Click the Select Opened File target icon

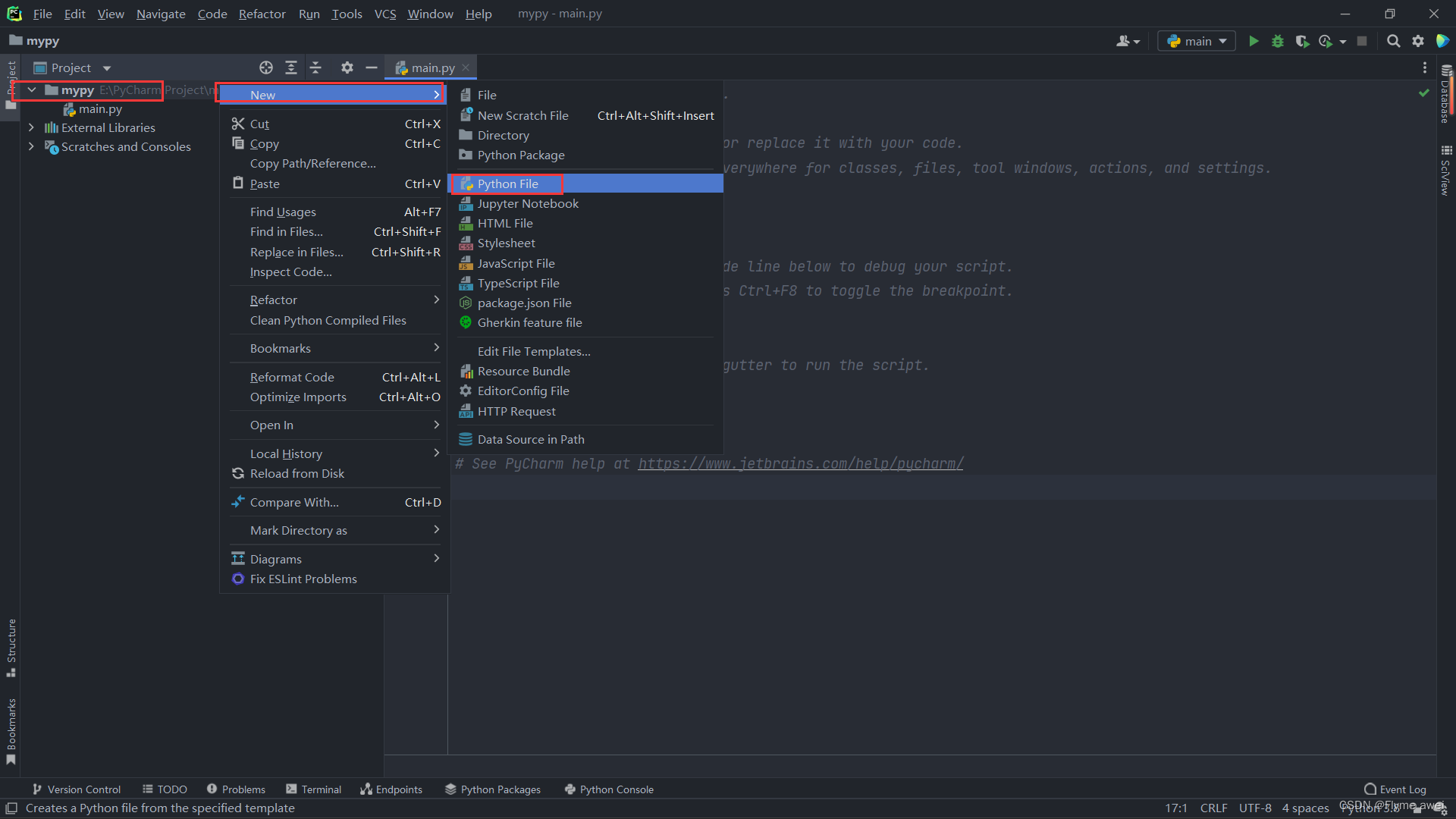tap(265, 67)
